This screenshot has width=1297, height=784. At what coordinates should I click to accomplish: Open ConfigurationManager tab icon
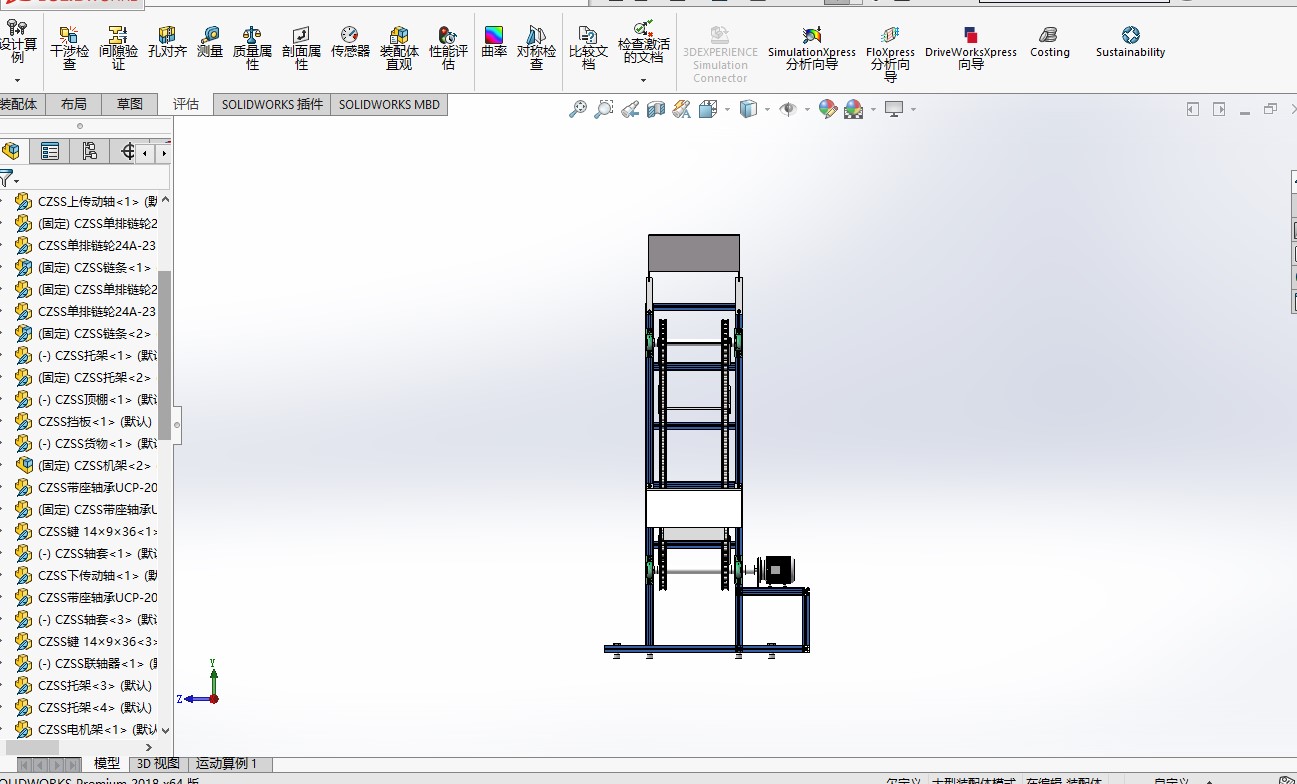89,151
